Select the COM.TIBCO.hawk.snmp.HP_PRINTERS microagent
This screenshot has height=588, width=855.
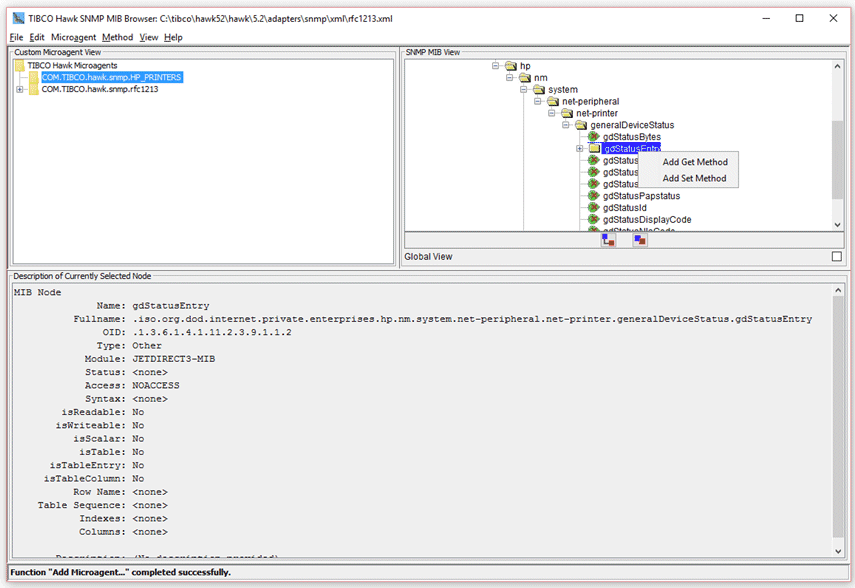[112, 77]
